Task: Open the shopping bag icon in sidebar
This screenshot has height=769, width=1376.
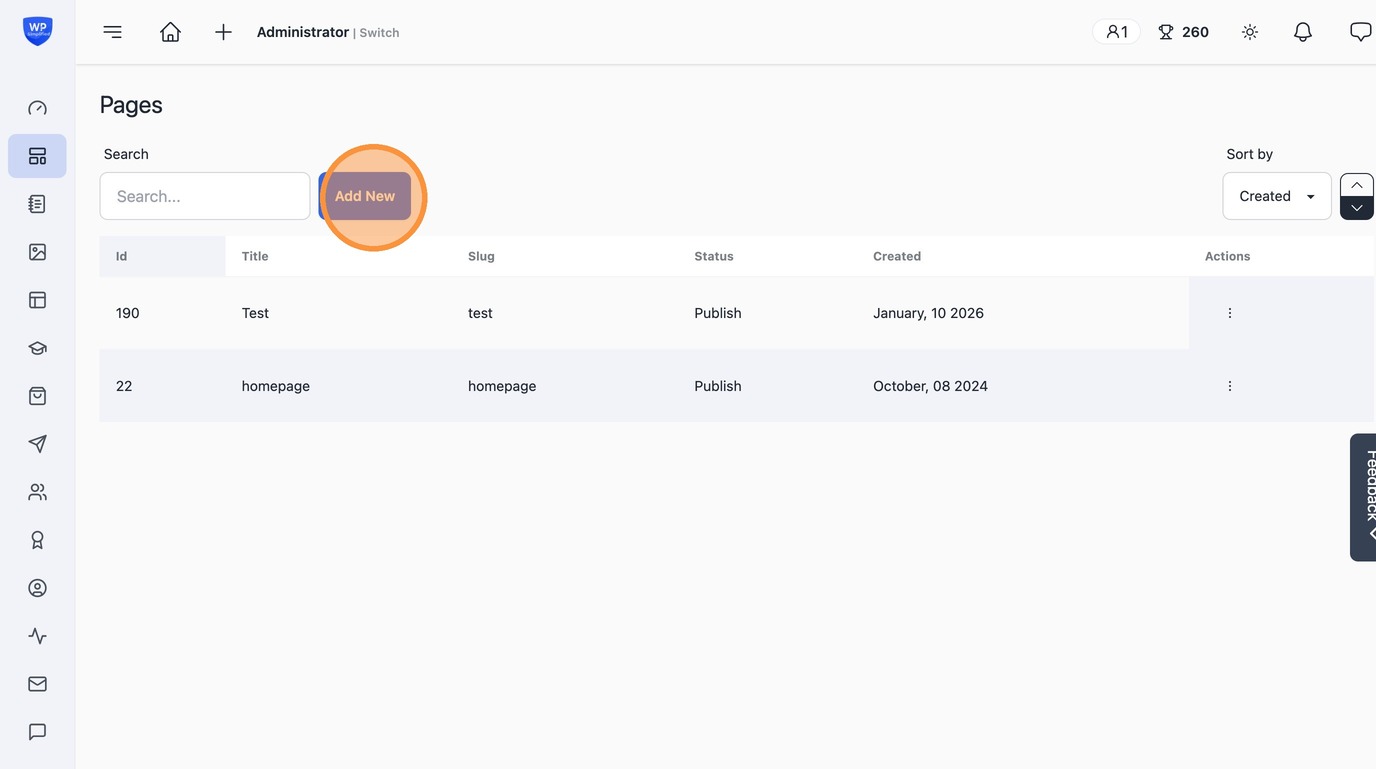Action: pyautogui.click(x=37, y=396)
